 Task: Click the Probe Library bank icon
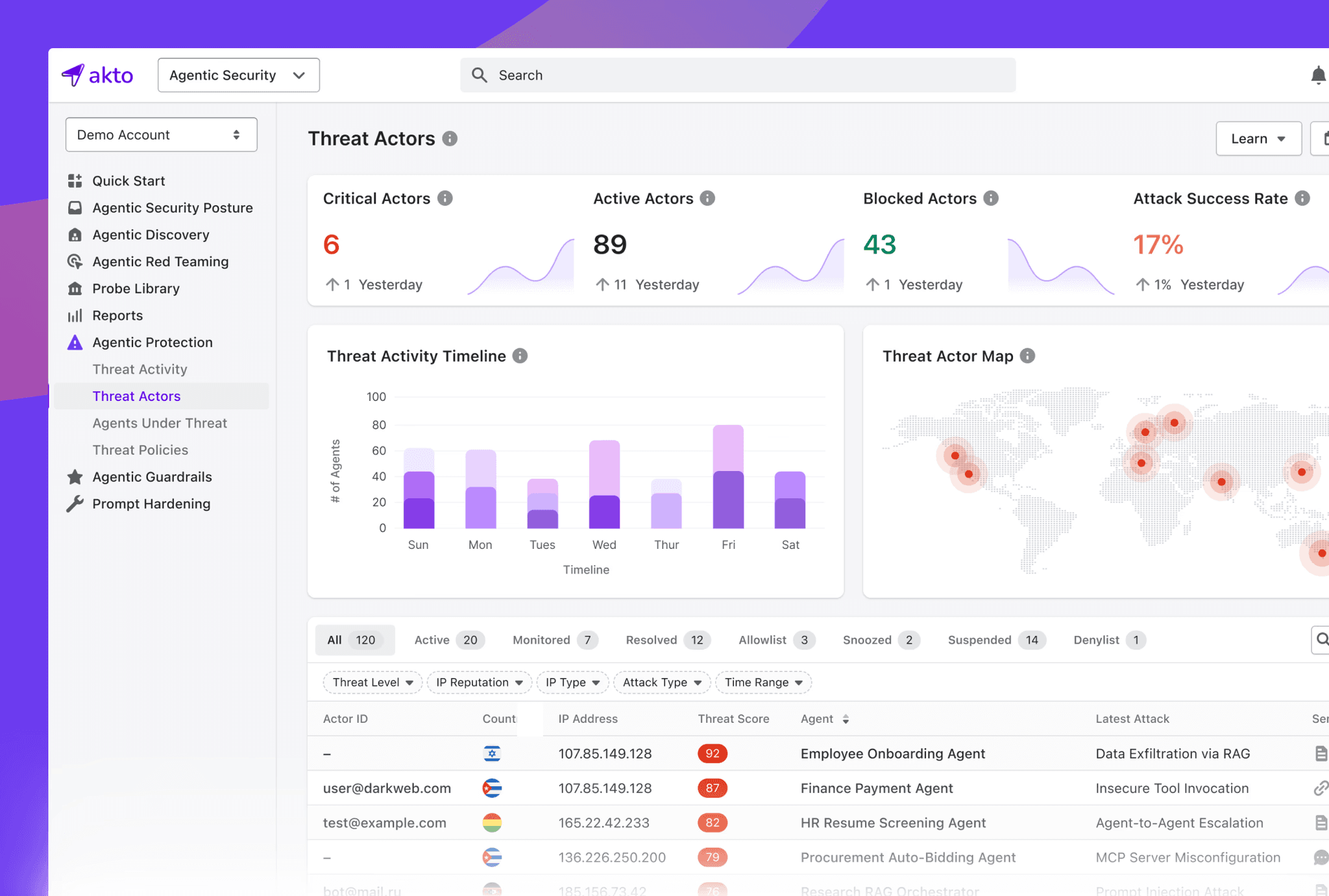pos(75,289)
